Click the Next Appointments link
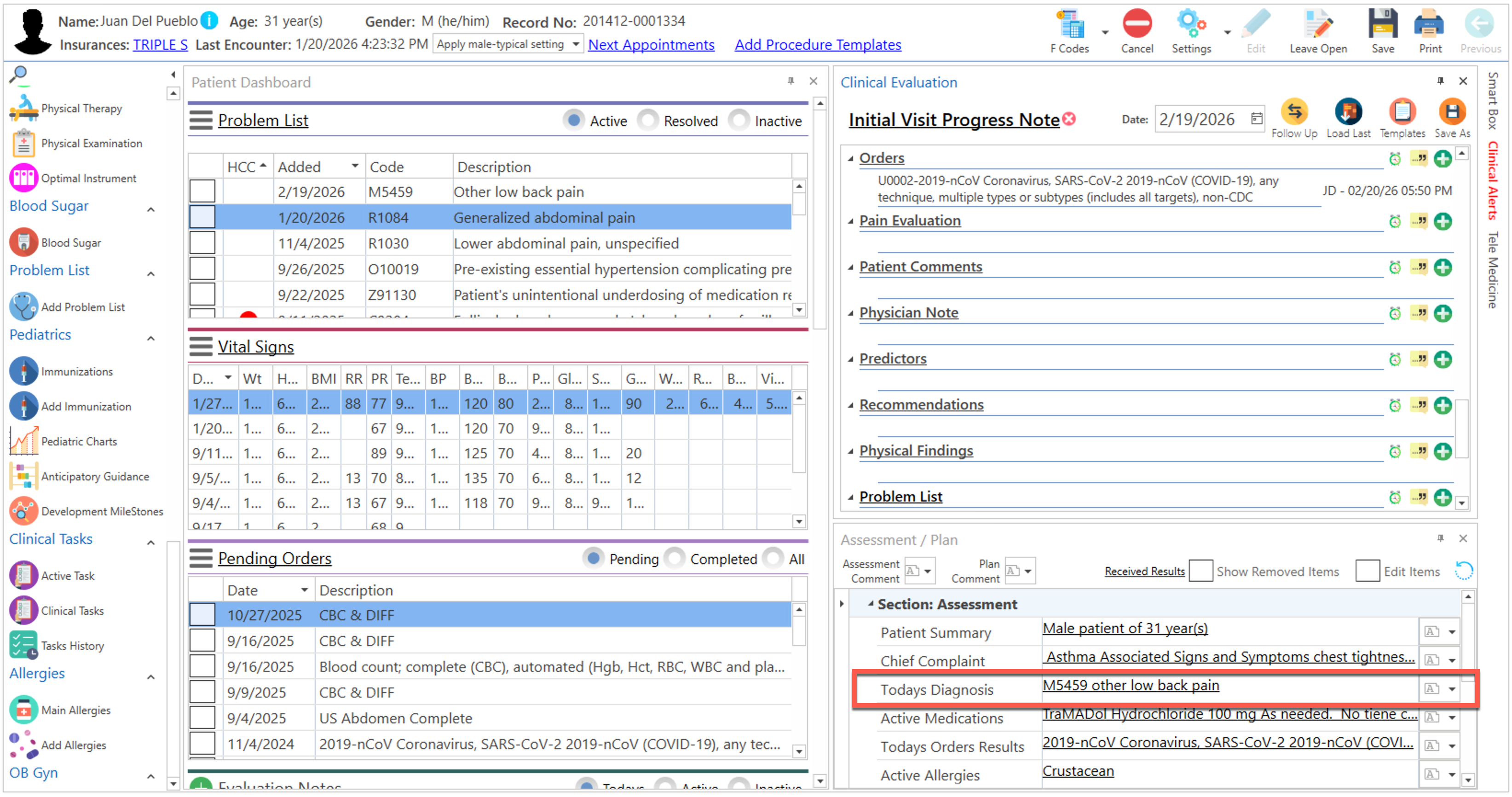 point(651,45)
